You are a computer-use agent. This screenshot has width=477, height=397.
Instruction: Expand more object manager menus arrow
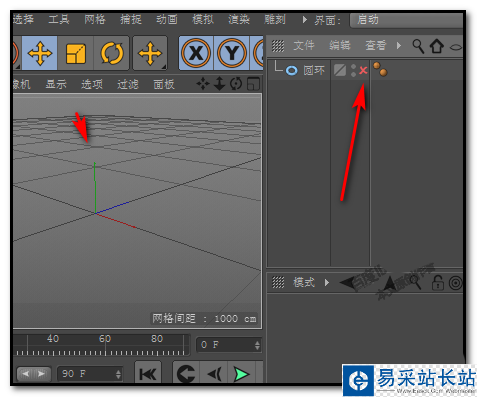point(399,45)
